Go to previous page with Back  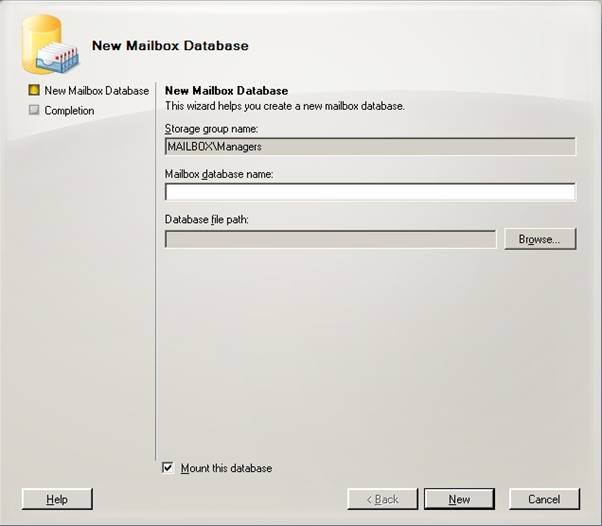coord(382,499)
